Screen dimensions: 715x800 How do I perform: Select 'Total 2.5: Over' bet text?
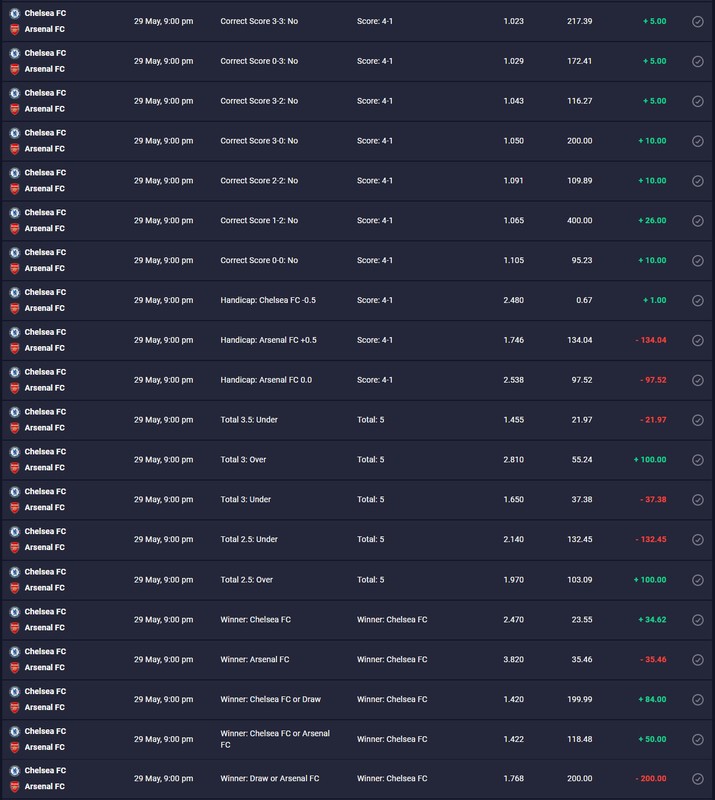246,580
